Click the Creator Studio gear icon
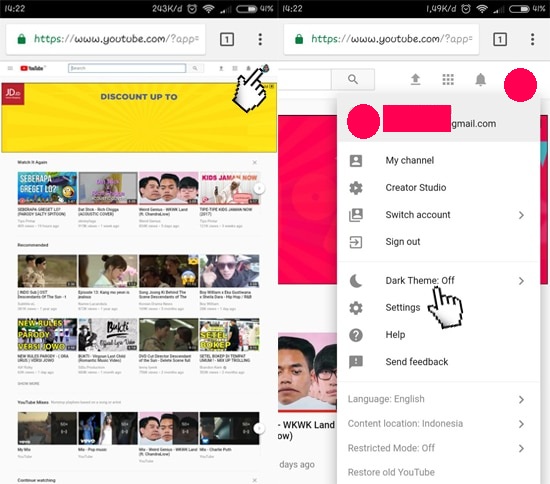Screen dimensions: 550x484 coord(356,188)
